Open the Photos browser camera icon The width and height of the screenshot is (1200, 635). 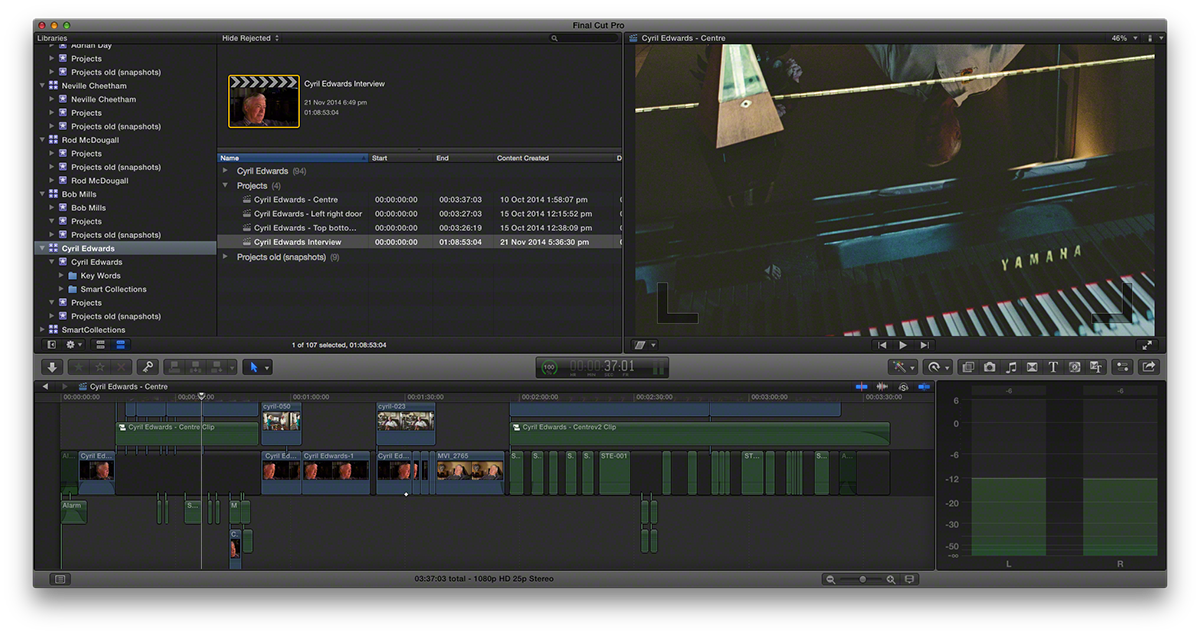coord(989,367)
